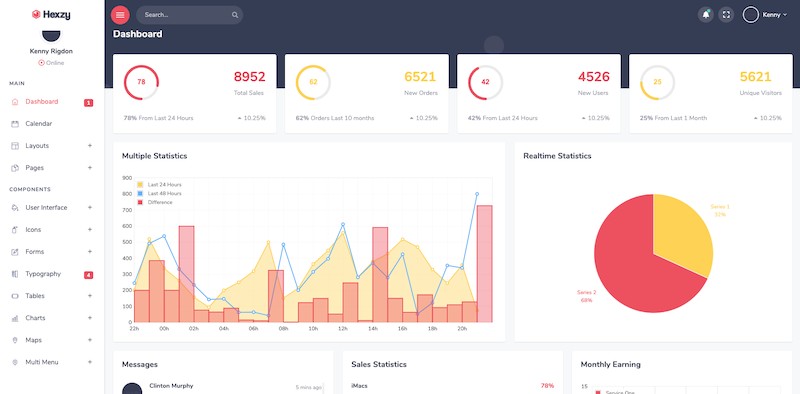Click Clinton Murphy's message avatar
This screenshot has width=800, height=394.
pyautogui.click(x=132, y=388)
